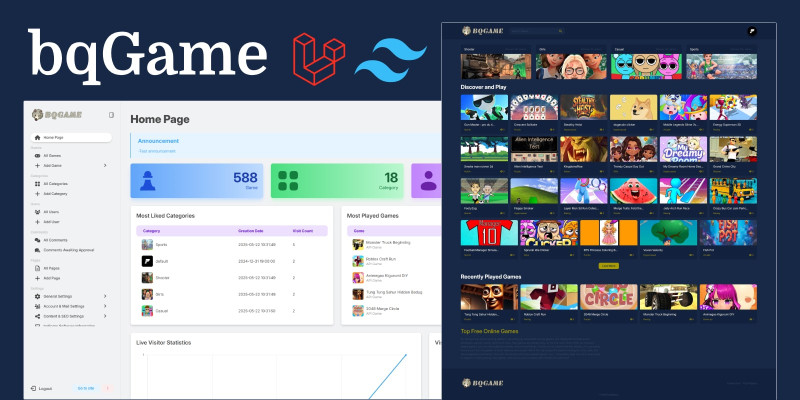
Task: Click the purple user stat card icon
Action: (x=429, y=181)
